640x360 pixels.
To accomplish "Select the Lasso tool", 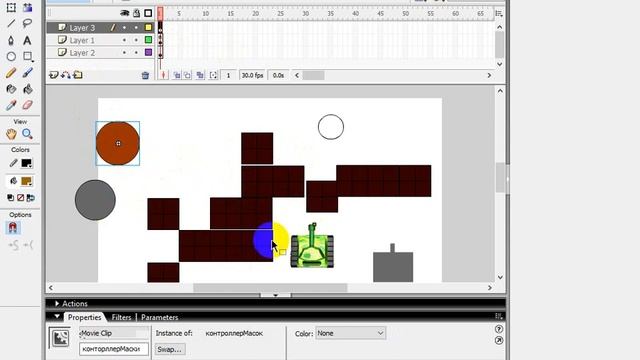I will tap(27, 23).
